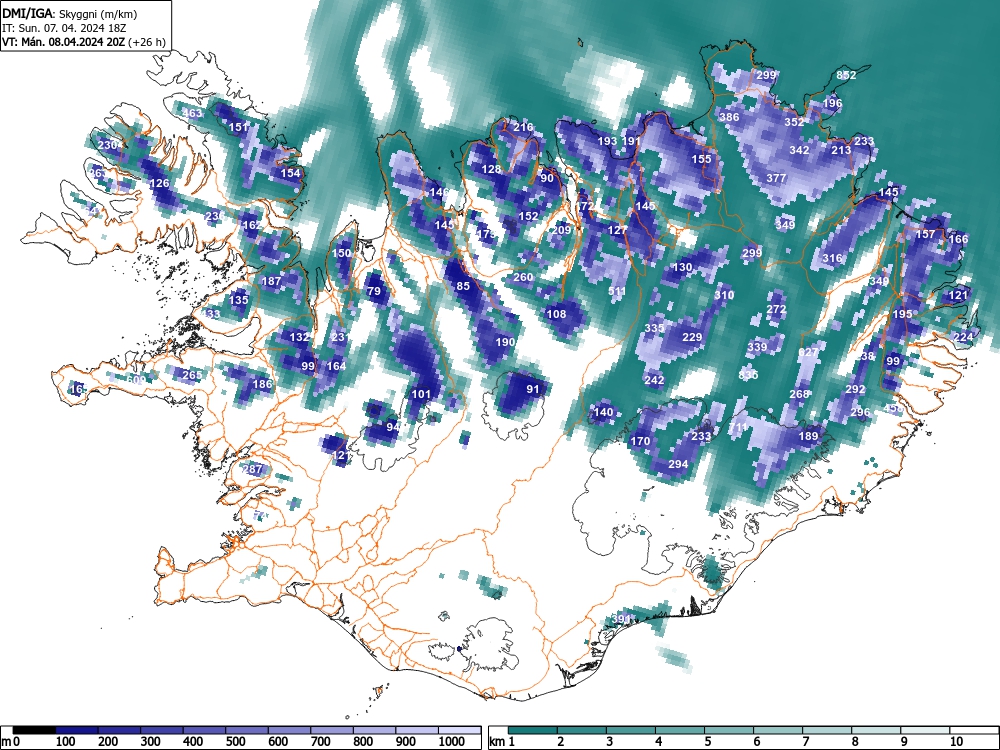
Task: Select the '352' visibility value
Action: click(794, 122)
